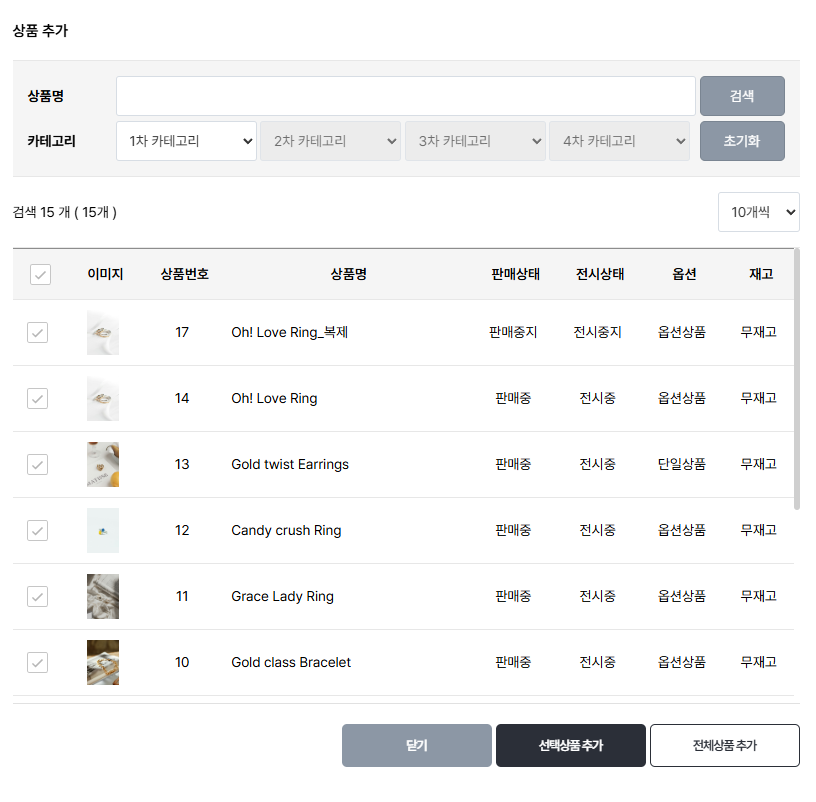Click the 선택상품 추가 button
This screenshot has height=802, width=816.
point(570,746)
